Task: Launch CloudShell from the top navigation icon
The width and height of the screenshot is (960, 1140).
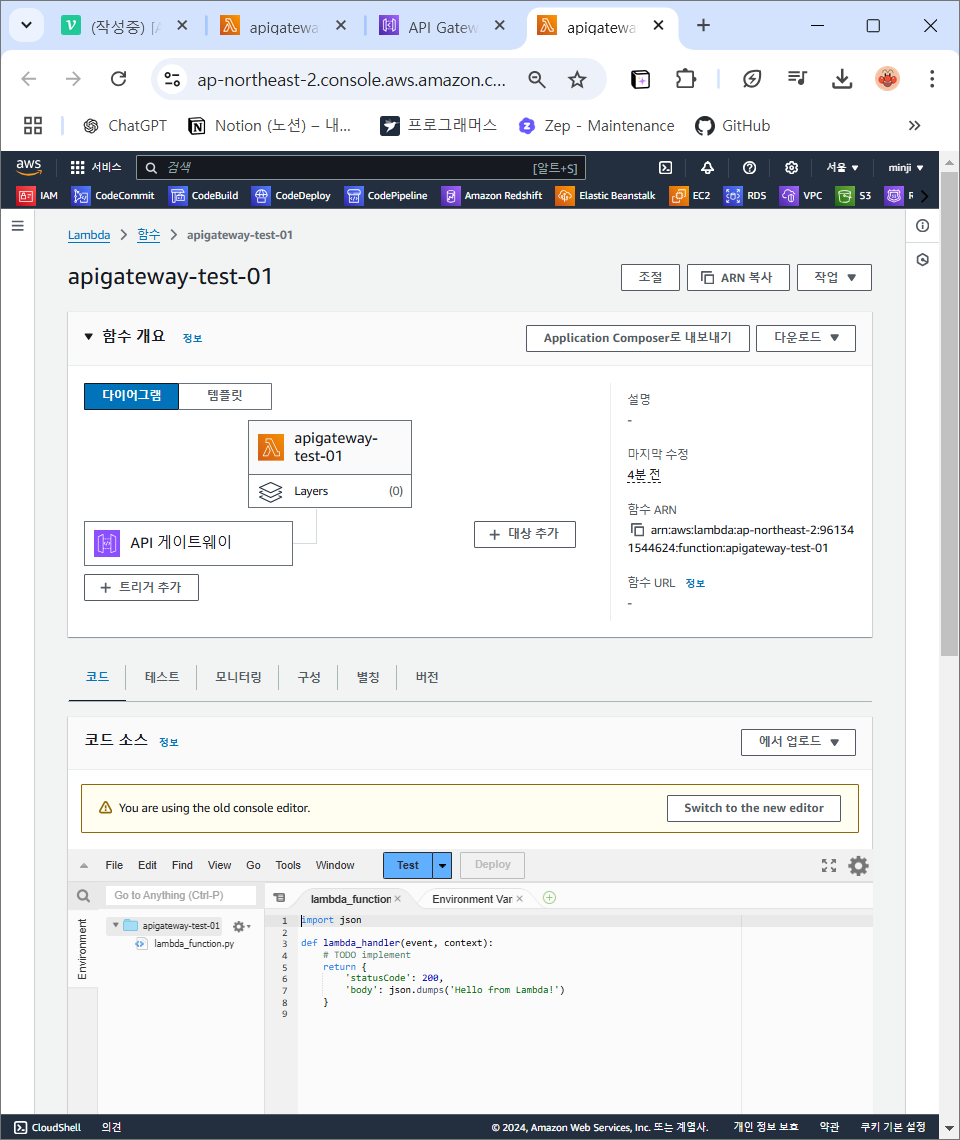Action: [665, 168]
